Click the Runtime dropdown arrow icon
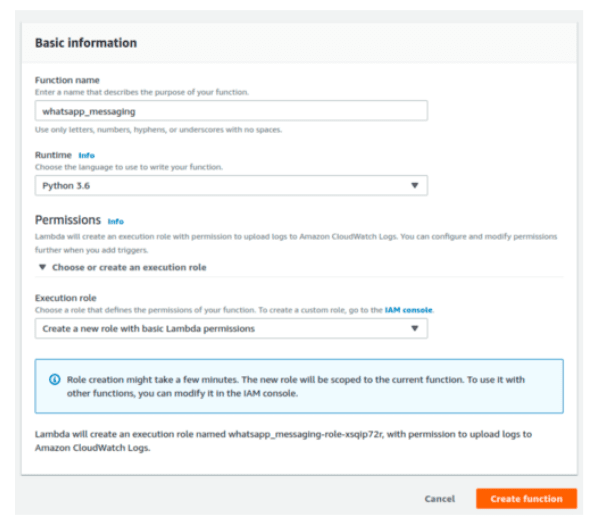Screen dimensions: 600x527 [414, 186]
